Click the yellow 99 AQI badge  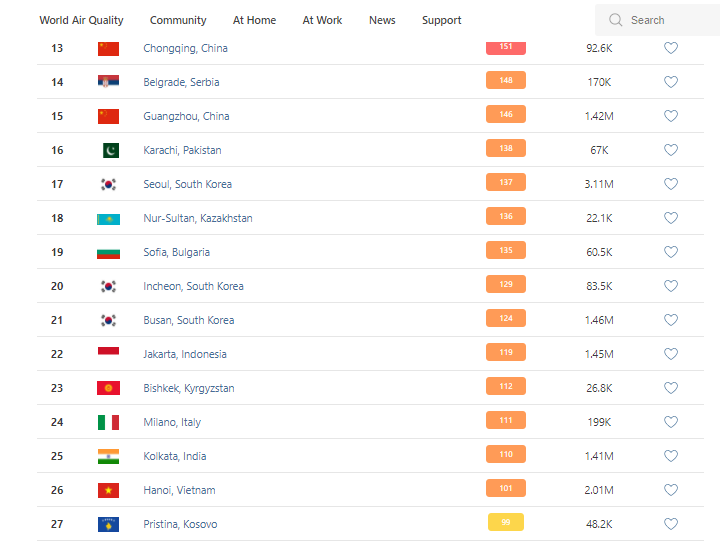[506, 522]
